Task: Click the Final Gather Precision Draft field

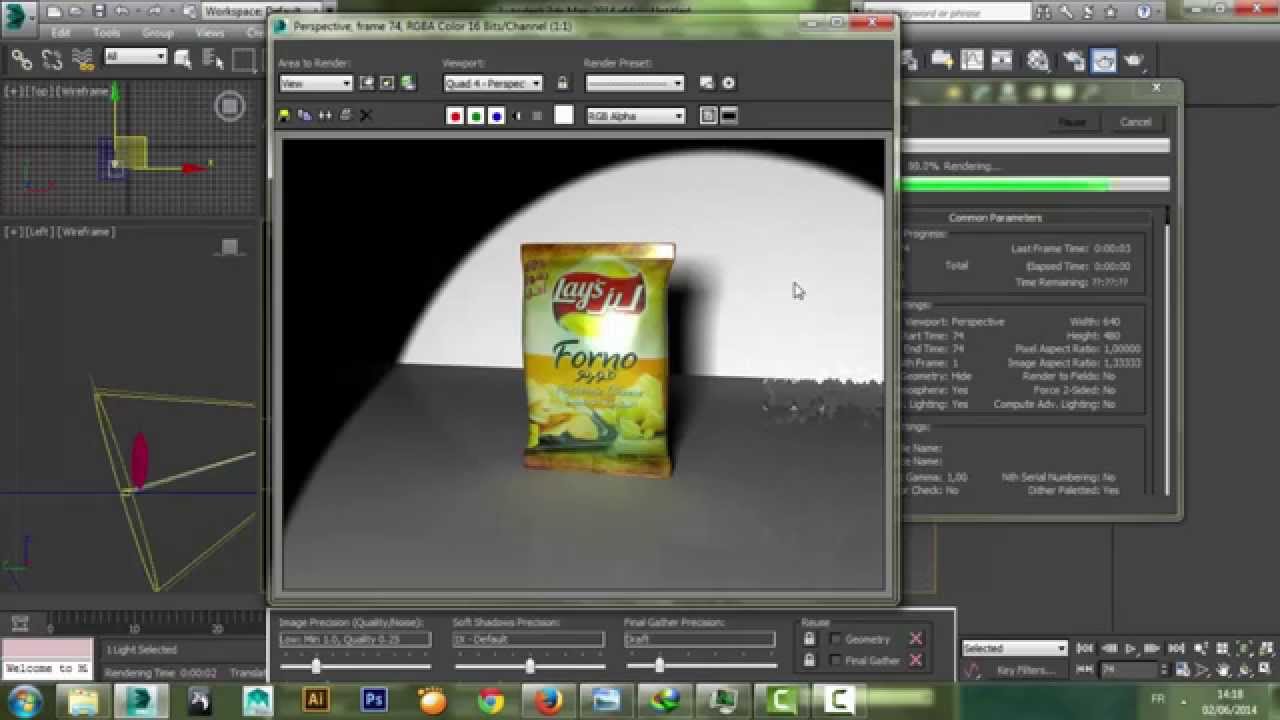Action: point(700,639)
